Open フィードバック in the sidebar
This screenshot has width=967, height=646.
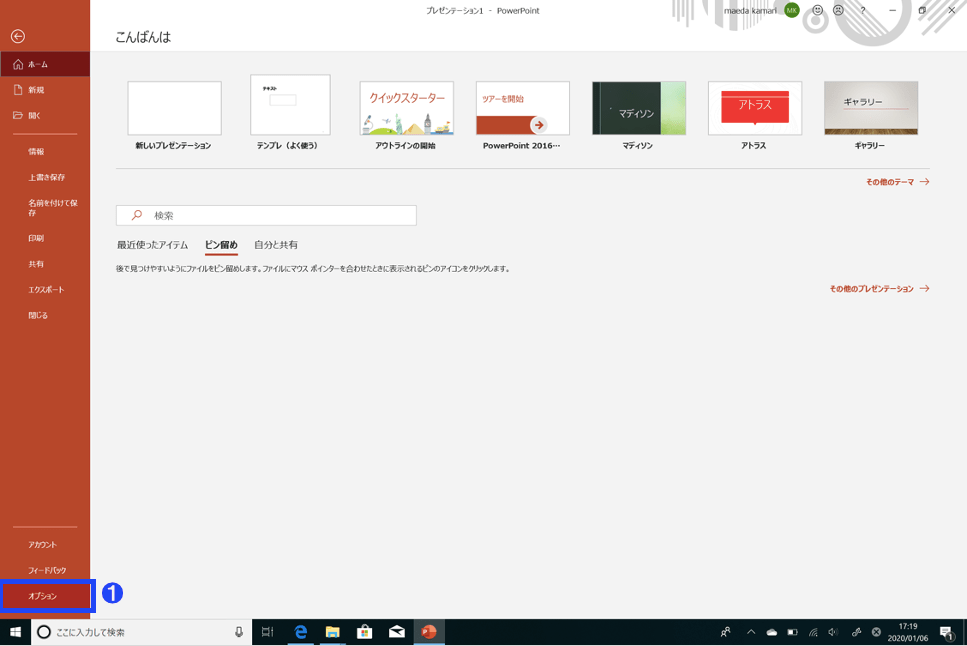(45, 571)
